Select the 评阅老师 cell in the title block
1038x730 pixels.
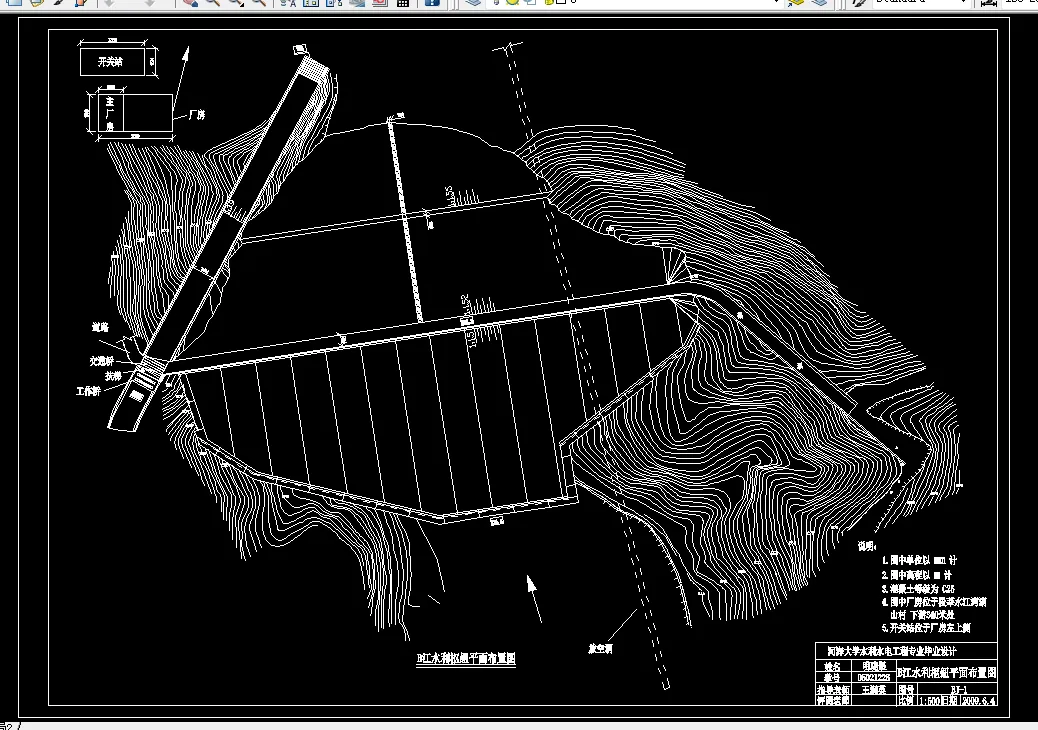click(x=832, y=700)
